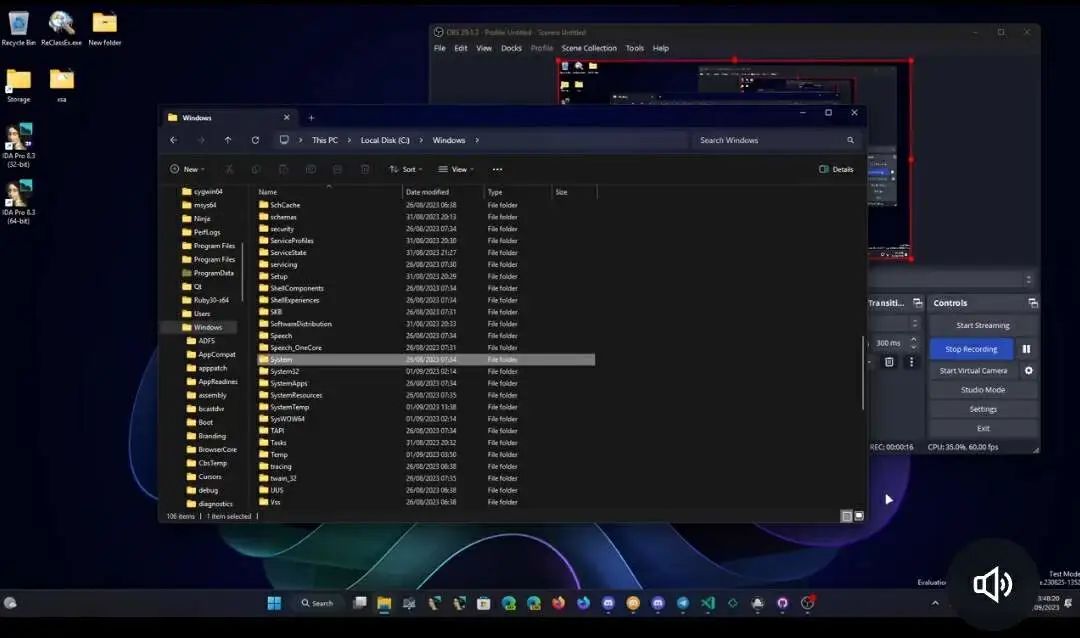Viewport: 1080px width, 638px height.
Task: Open the Tools menu in OBS
Action: pyautogui.click(x=634, y=48)
